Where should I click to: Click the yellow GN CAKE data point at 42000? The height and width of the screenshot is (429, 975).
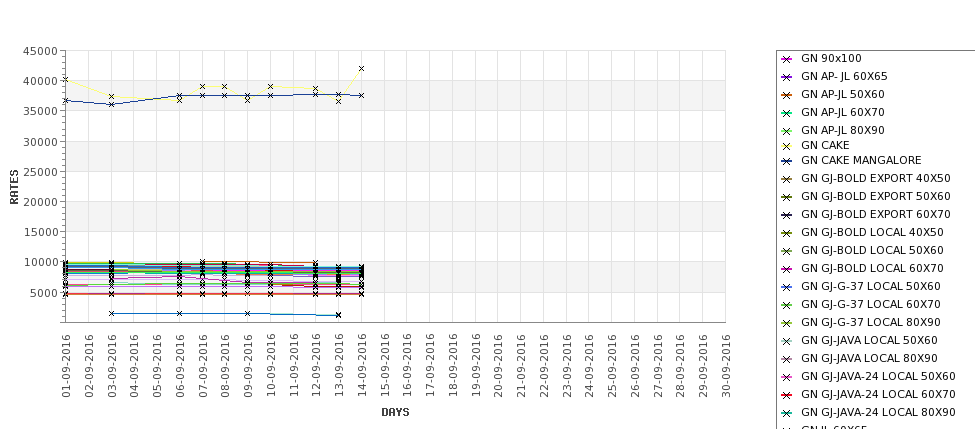361,69
